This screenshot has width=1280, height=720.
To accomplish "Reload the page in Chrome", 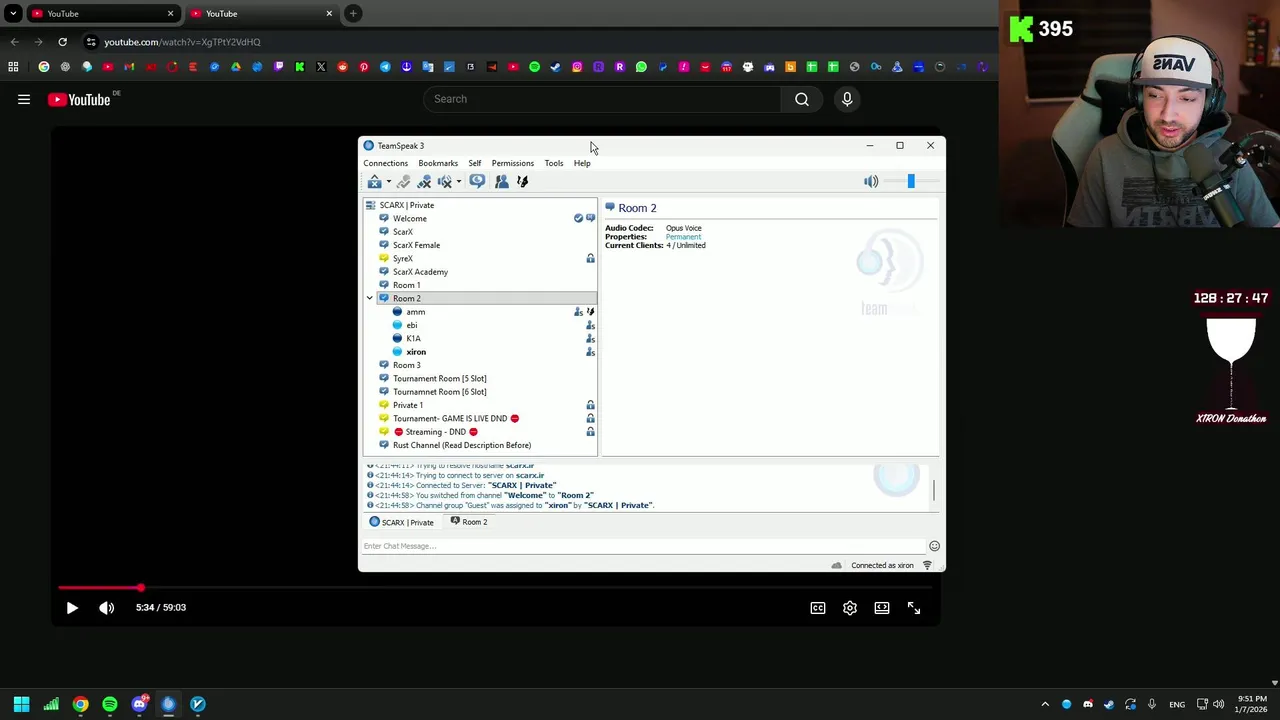I will coord(62,42).
